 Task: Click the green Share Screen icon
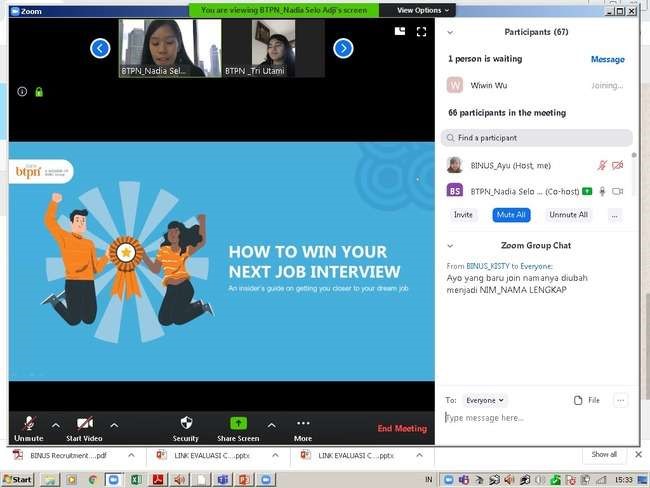[238, 423]
